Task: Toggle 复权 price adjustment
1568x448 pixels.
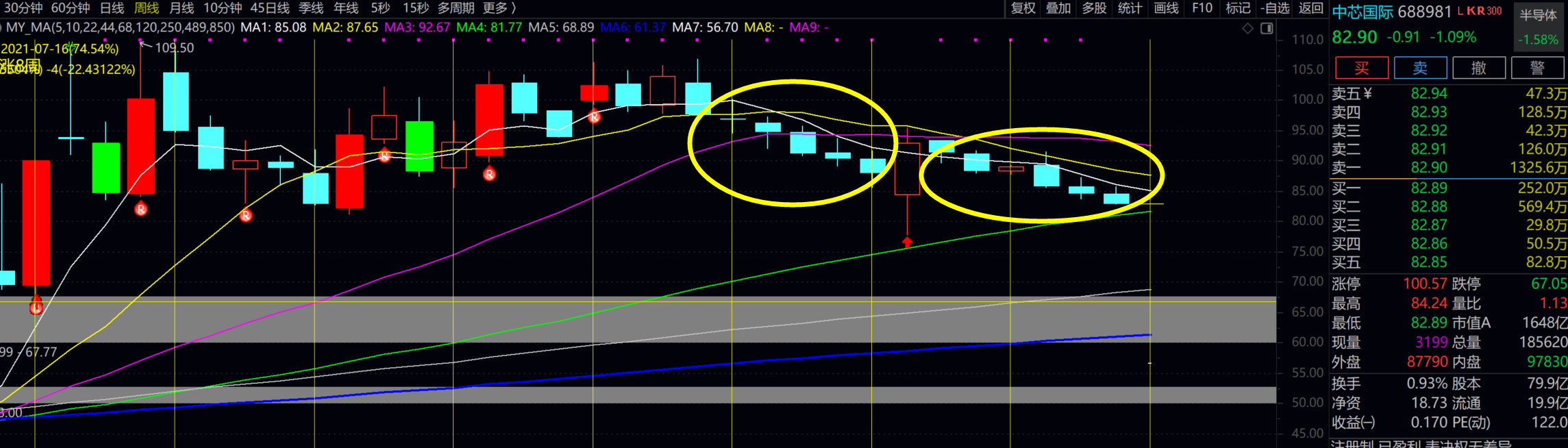Action: pyautogui.click(x=1023, y=8)
